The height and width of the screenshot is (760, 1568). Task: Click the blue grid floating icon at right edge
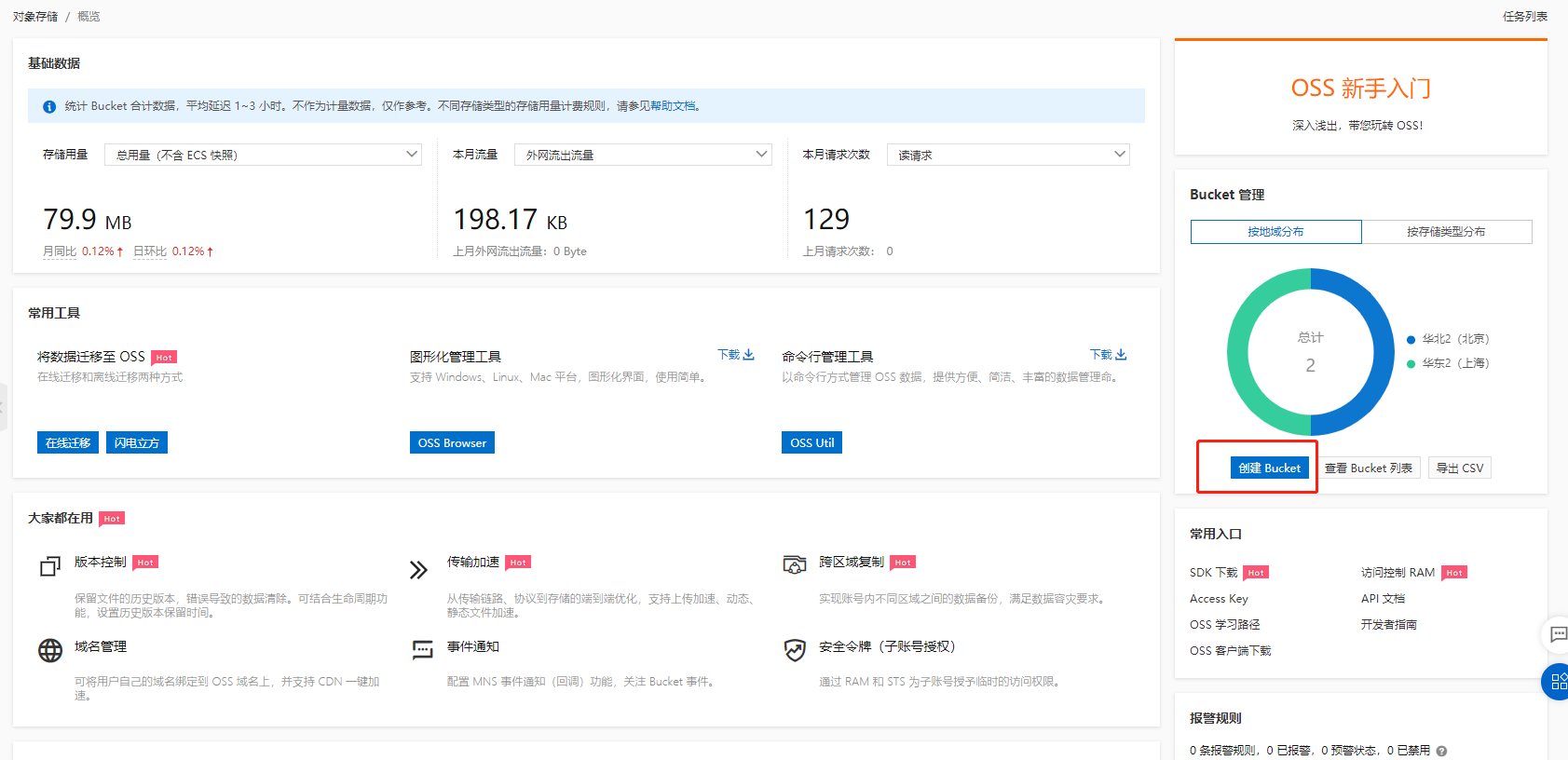(x=1557, y=682)
